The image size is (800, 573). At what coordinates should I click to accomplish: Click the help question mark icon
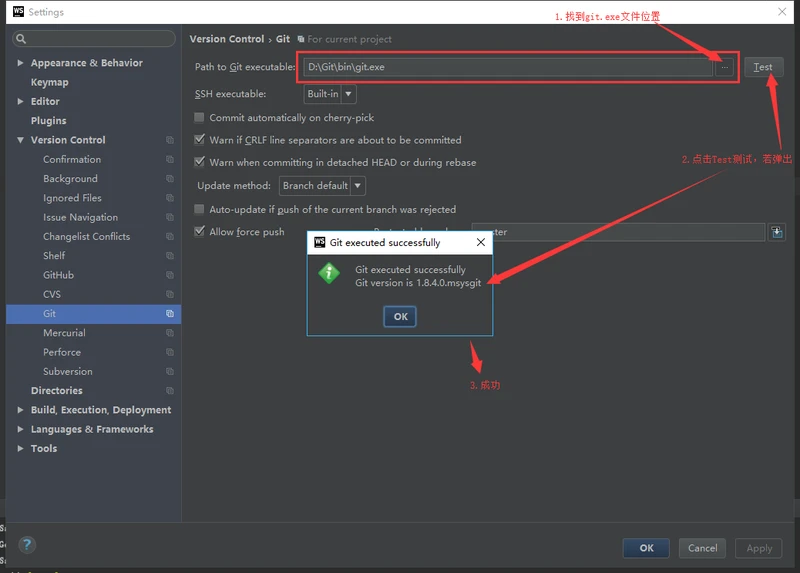(27, 545)
